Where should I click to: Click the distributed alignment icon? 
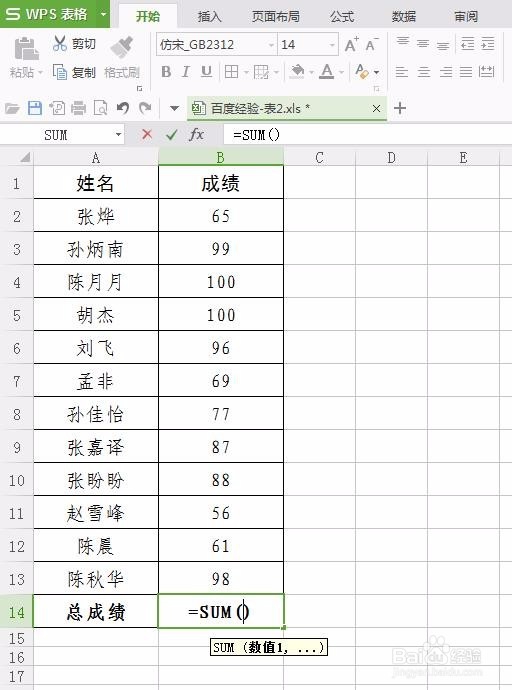click(487, 71)
